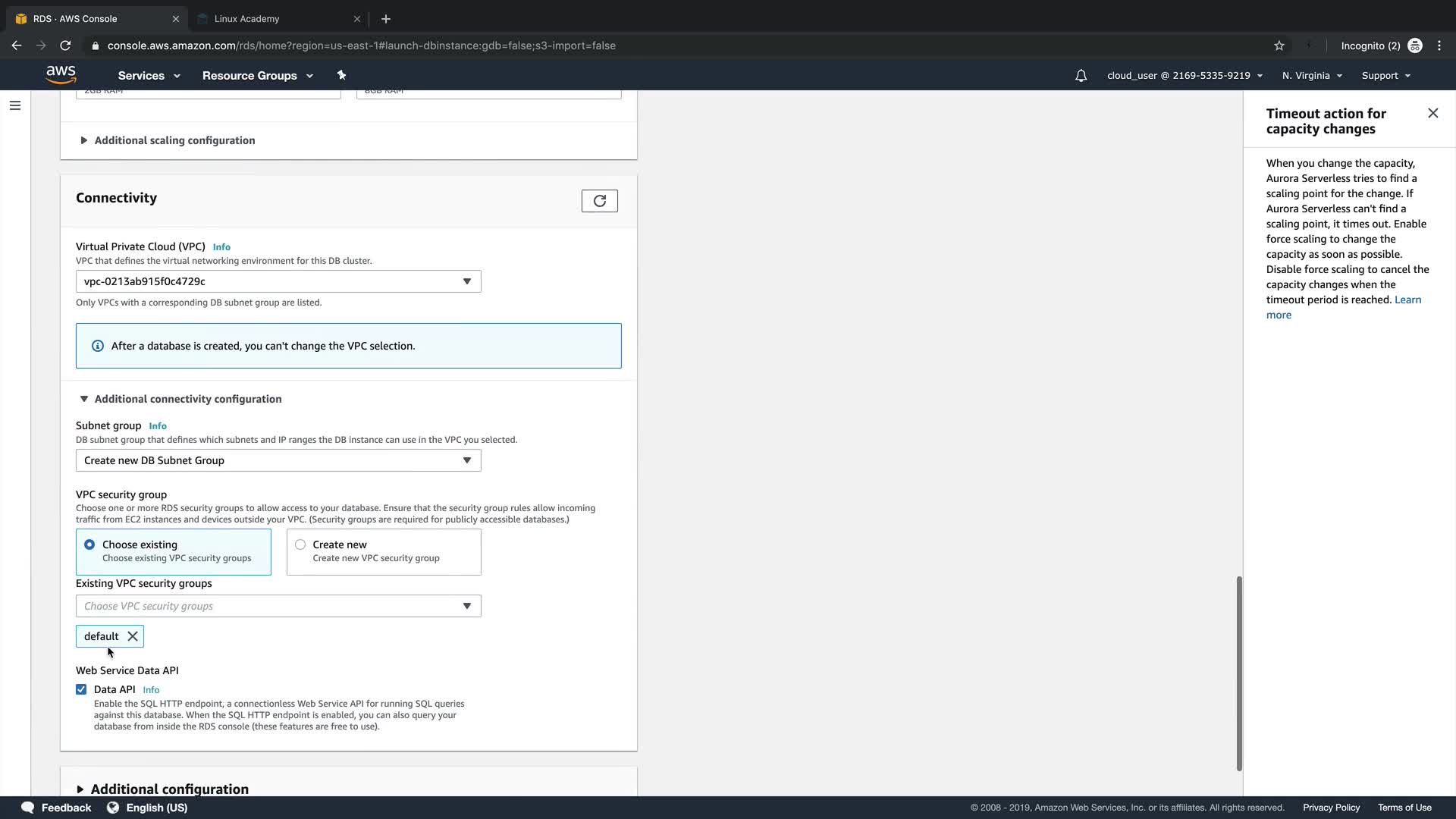1456x819 pixels.
Task: Remove the default security group tag
Action: click(x=133, y=636)
